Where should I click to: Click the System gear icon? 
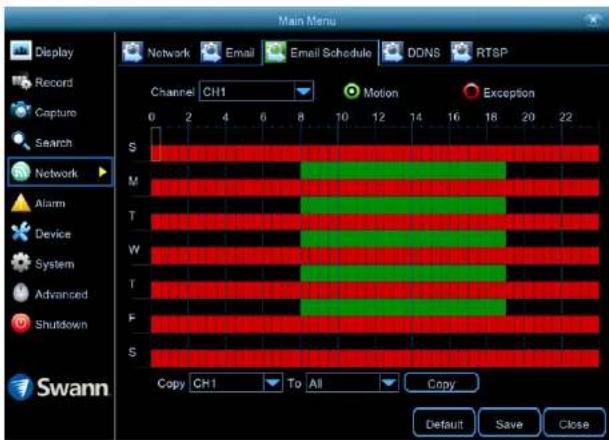click(x=21, y=263)
